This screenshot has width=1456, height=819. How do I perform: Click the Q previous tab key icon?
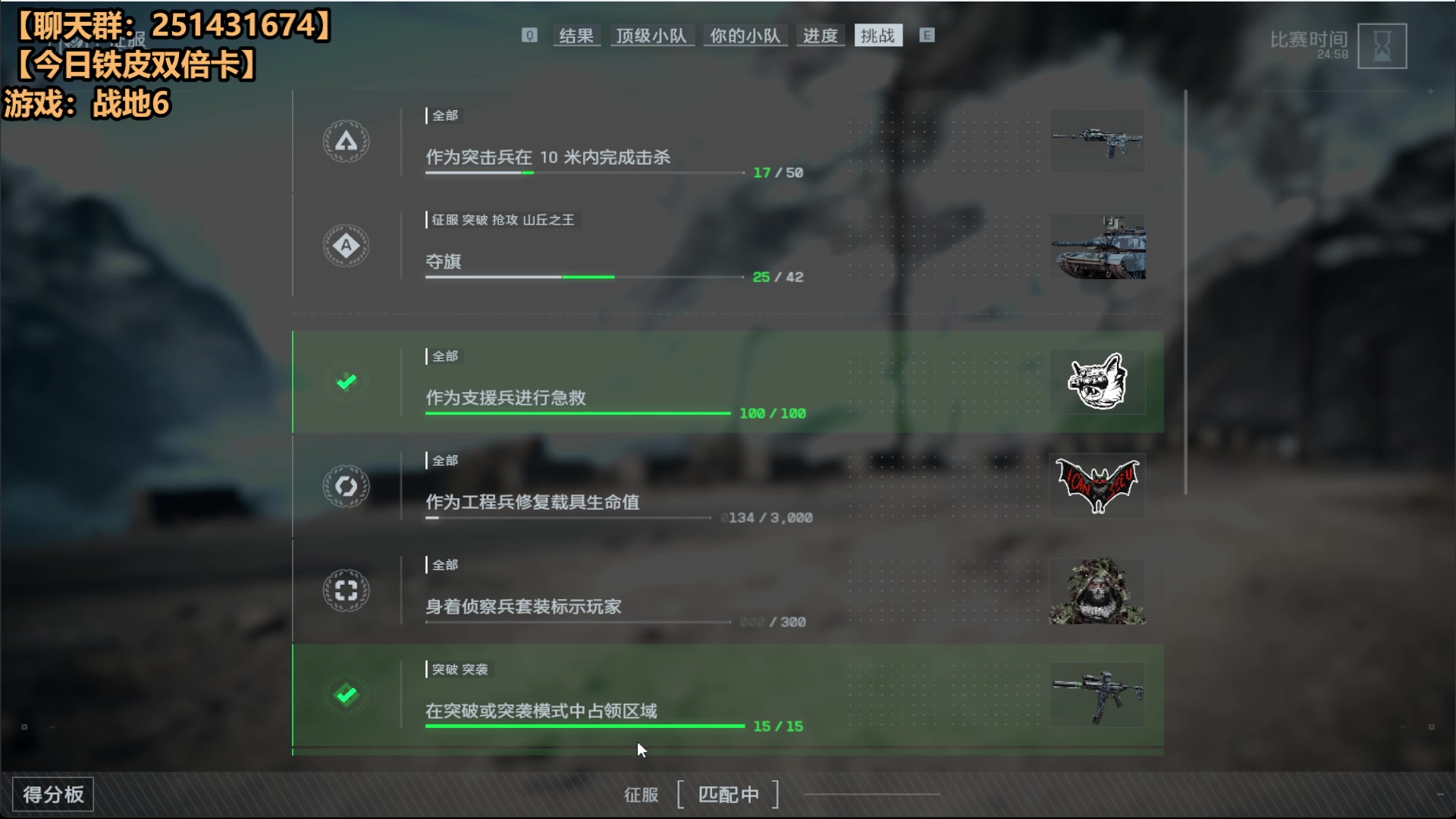point(529,35)
